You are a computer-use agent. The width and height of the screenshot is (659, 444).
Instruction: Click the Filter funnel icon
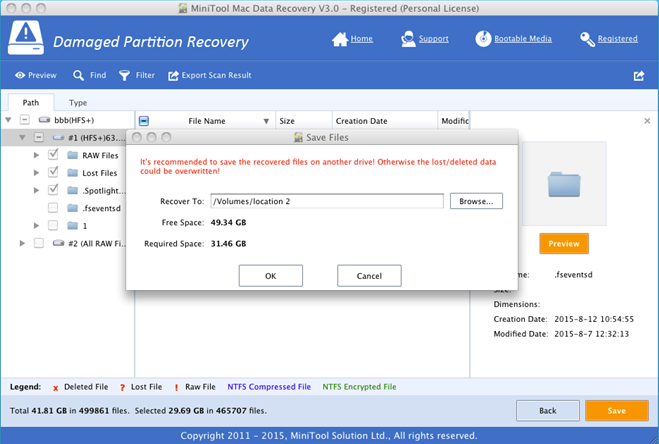[124, 75]
